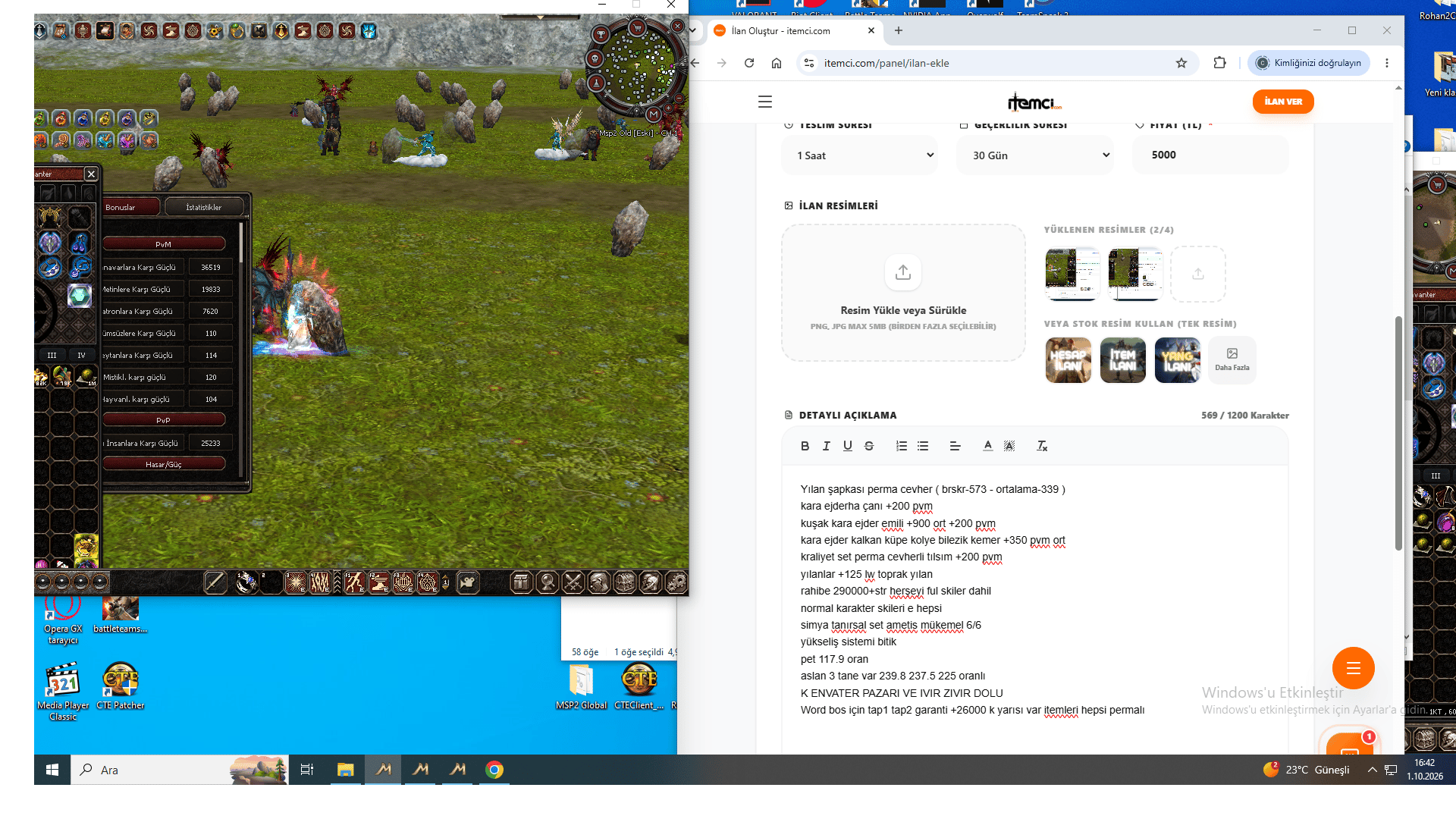Select inventory page III in game

(52, 355)
